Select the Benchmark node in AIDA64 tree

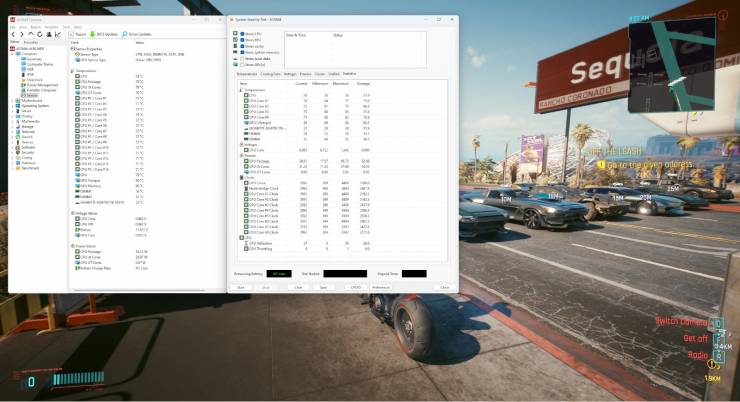[28, 168]
